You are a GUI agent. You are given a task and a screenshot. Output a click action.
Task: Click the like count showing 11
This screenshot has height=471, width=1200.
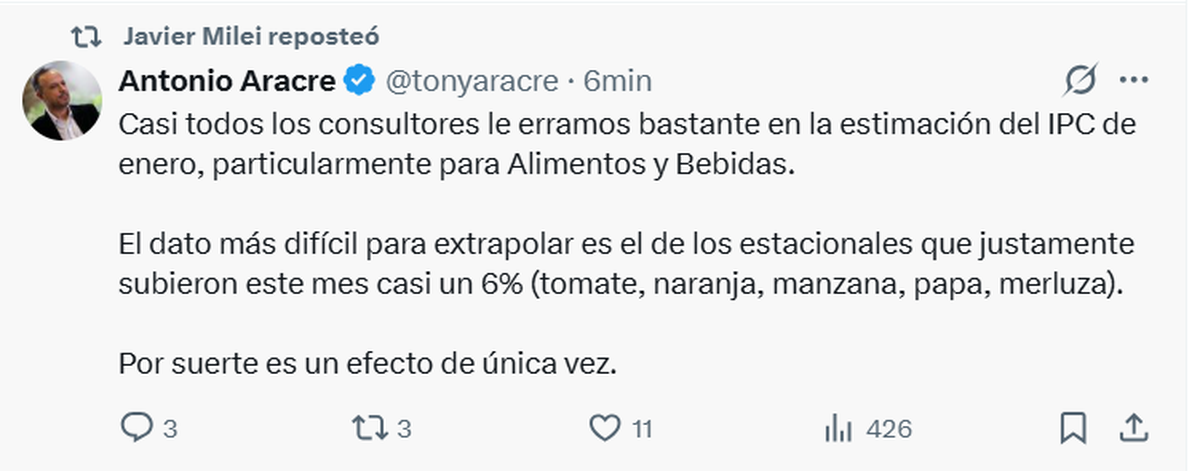[x=642, y=429]
